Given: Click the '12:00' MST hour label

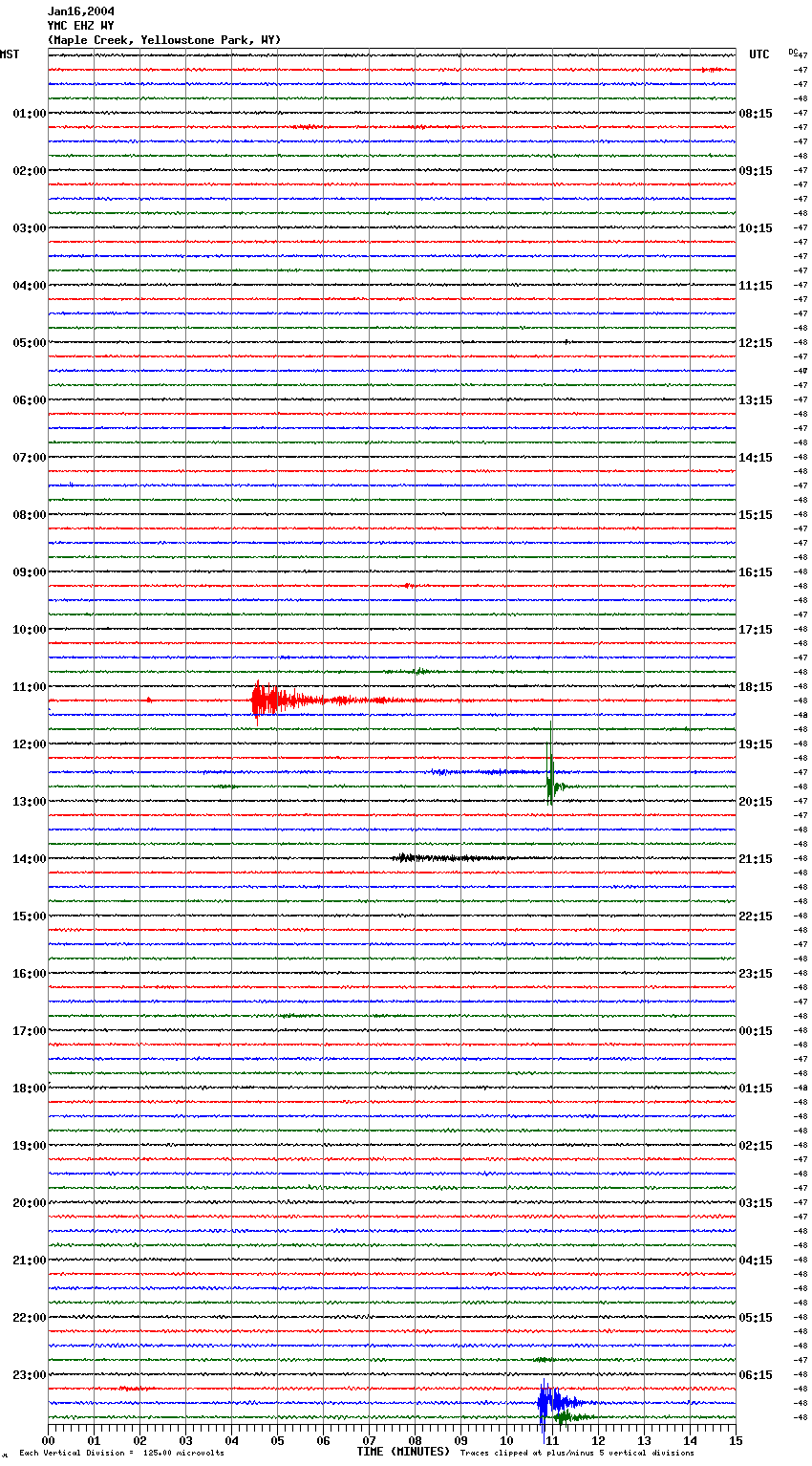Looking at the screenshot, I should pos(29,744).
